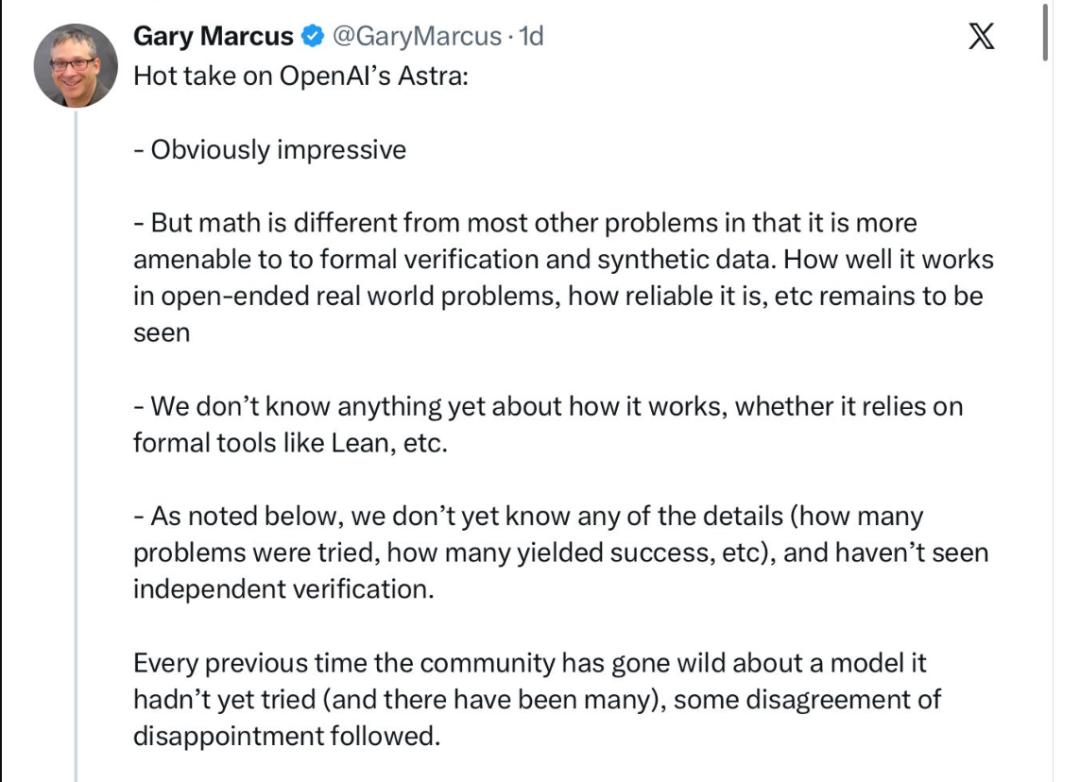Click the paragraph starting "We don't know anything yet"
This screenshot has width=1080, height=782.
548,424
